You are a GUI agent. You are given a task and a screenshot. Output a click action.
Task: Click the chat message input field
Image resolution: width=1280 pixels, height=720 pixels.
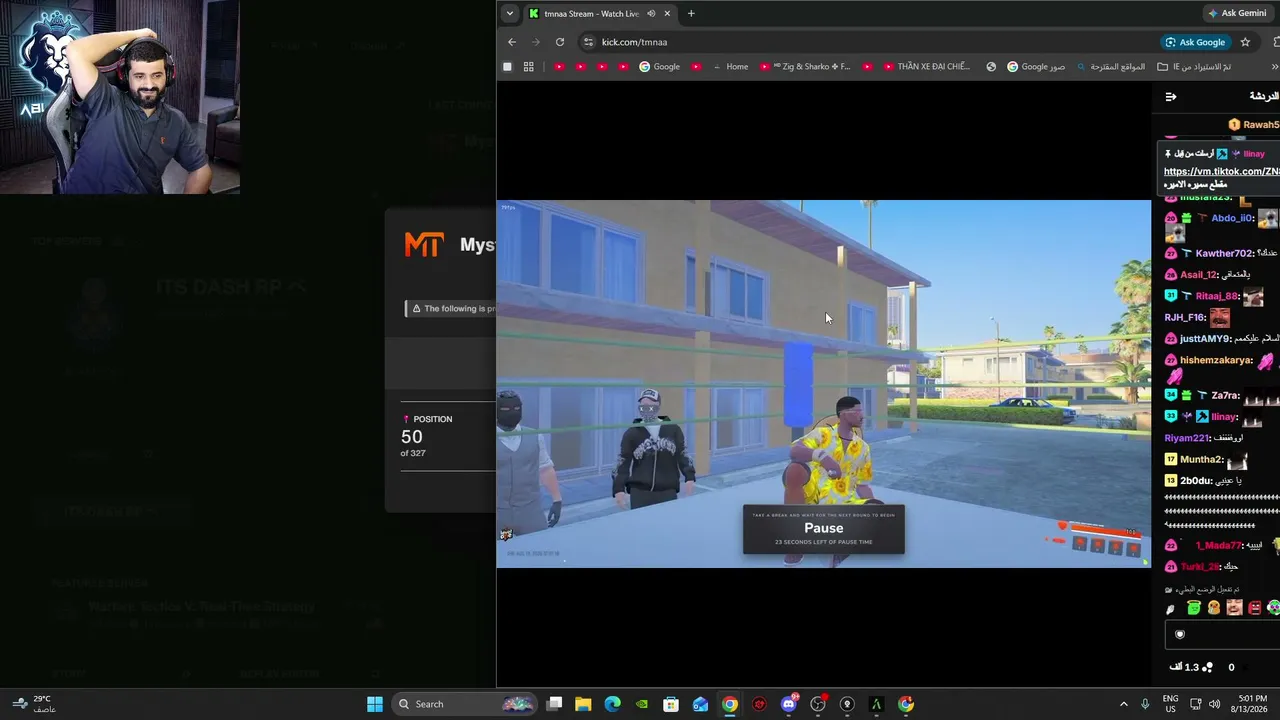coord(1223,634)
